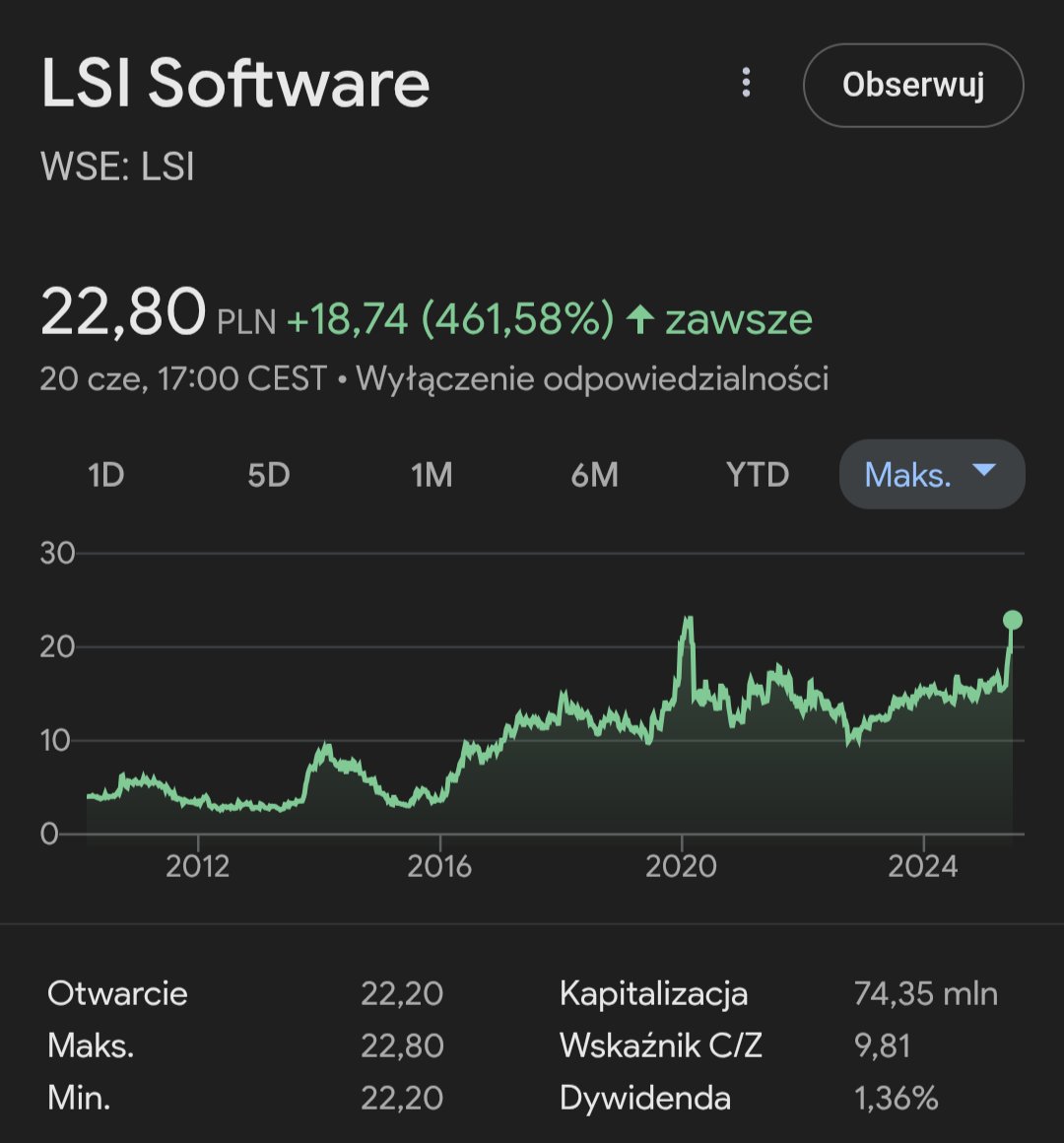The width and height of the screenshot is (1064, 1143).
Task: Click the green up arrow next to zawsze
Action: [x=639, y=319]
